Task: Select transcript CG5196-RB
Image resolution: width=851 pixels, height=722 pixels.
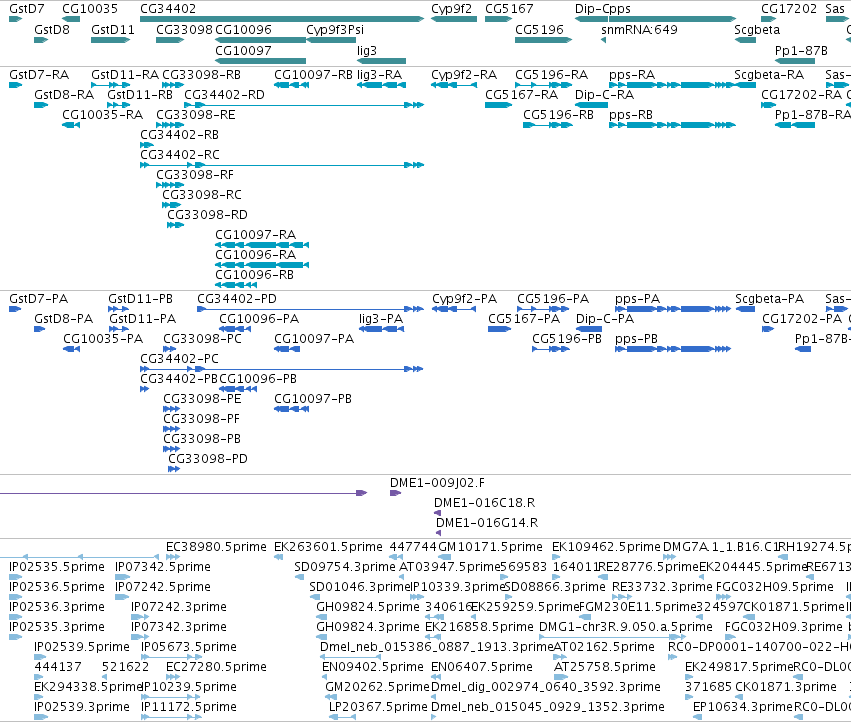Action: point(558,115)
